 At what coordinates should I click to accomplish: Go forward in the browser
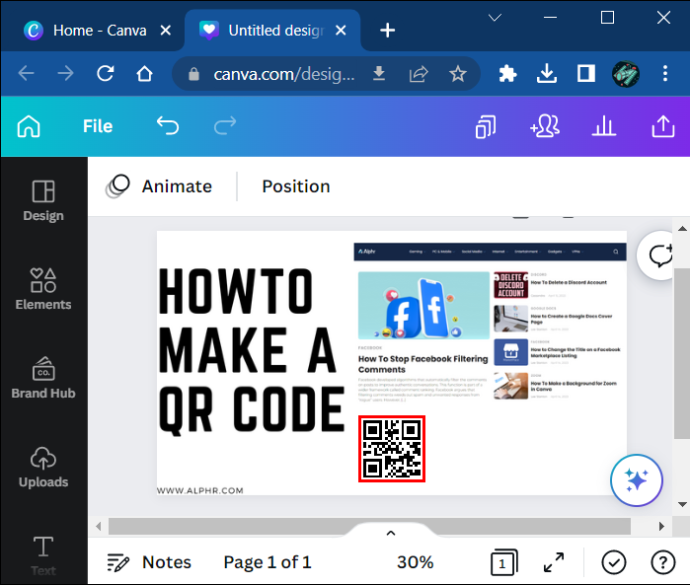[x=66, y=73]
